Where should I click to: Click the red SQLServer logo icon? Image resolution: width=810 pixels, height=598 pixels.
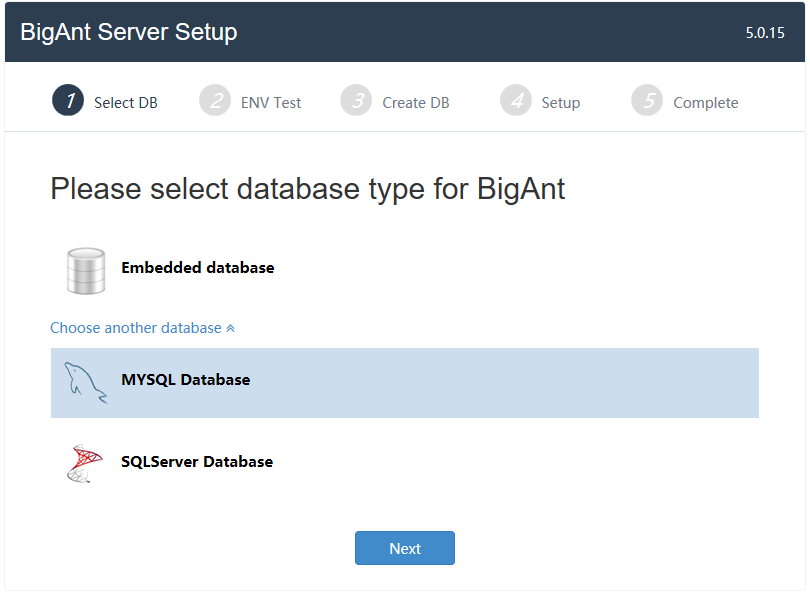coord(86,463)
